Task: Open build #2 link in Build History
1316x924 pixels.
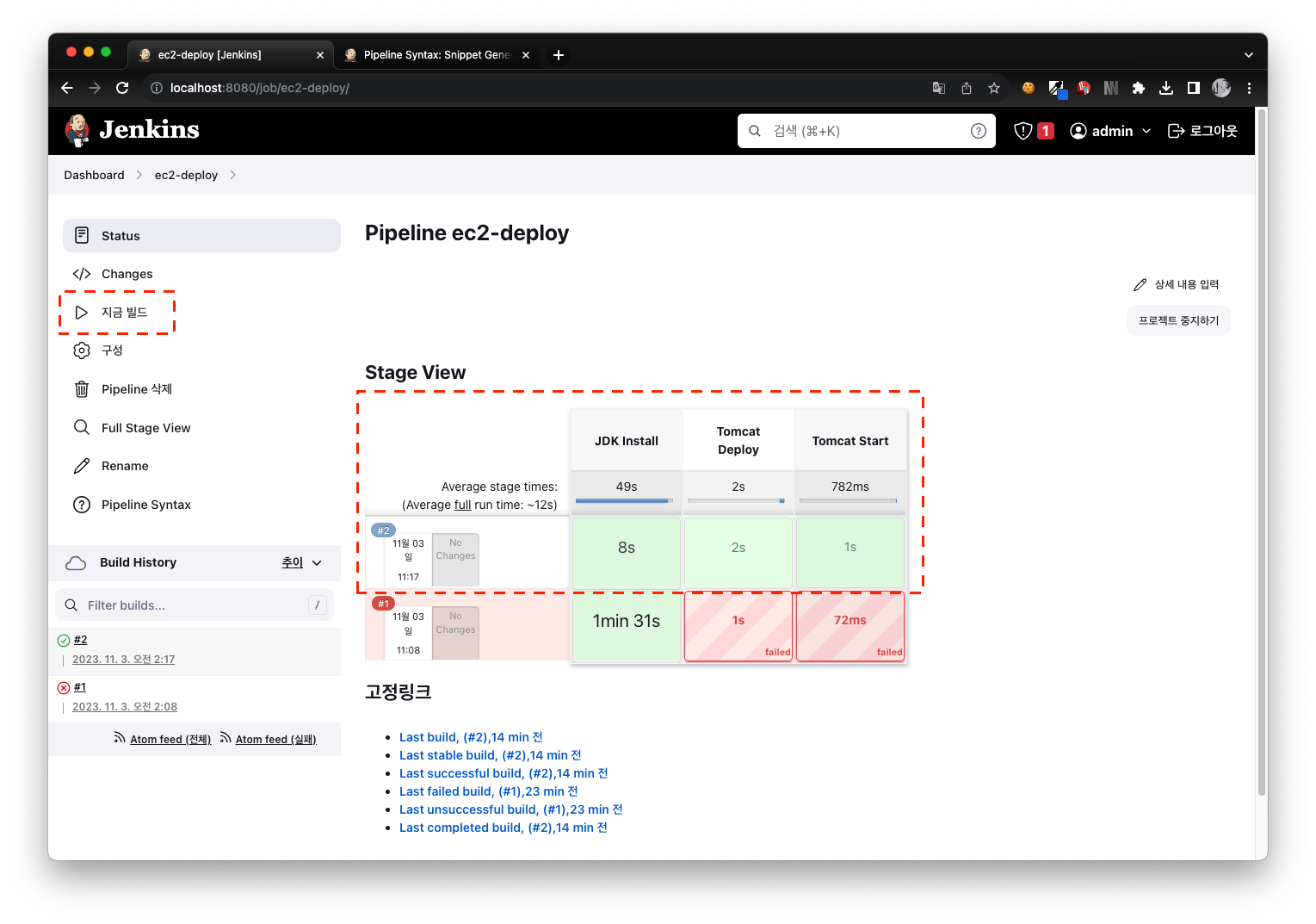Action: pyautogui.click(x=80, y=640)
